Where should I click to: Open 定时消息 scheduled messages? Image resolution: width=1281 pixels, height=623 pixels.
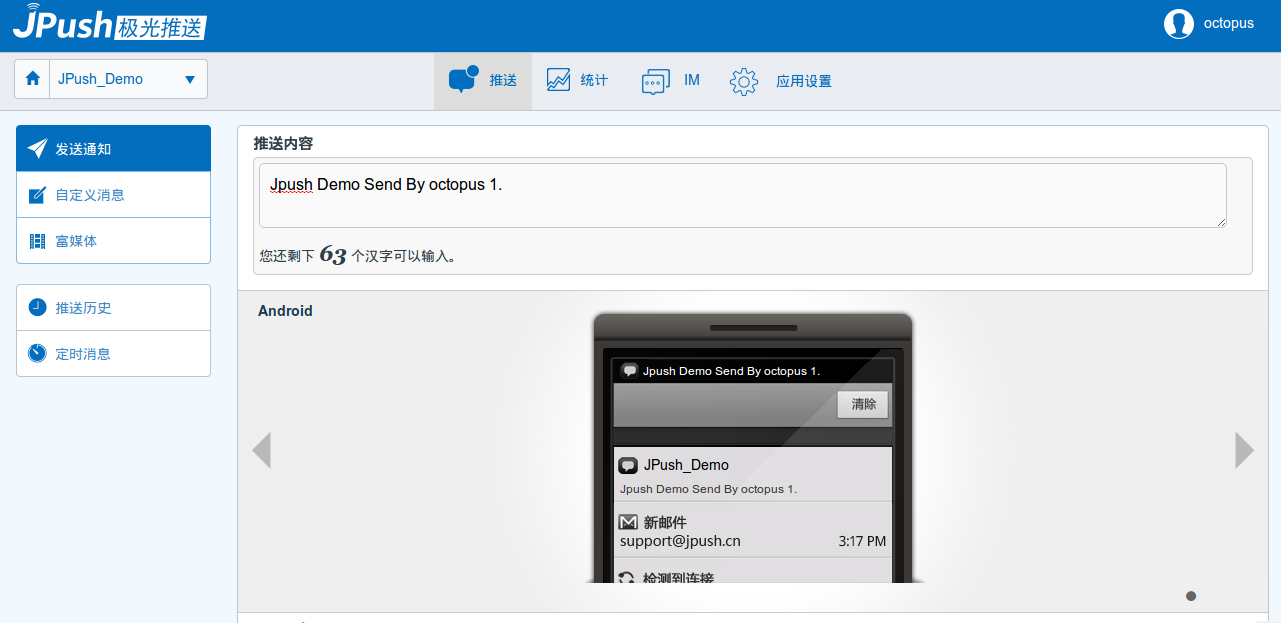coord(113,354)
